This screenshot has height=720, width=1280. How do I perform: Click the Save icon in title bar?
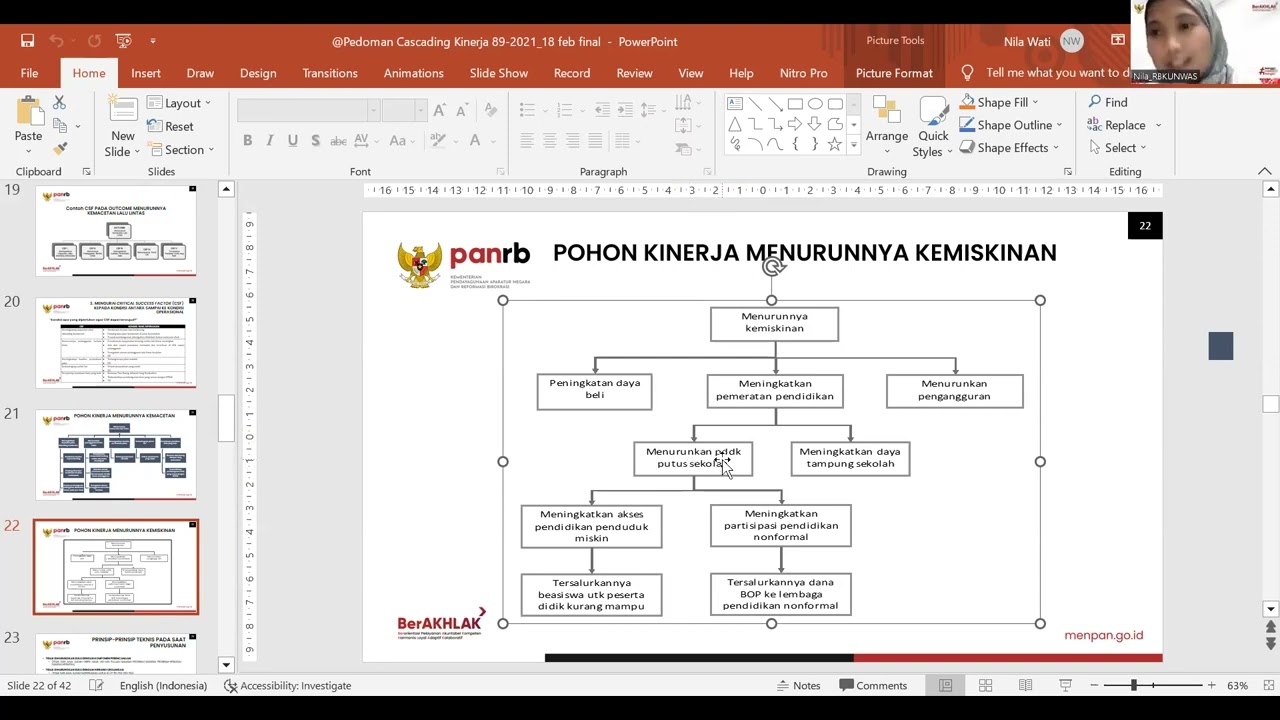pyautogui.click(x=27, y=41)
